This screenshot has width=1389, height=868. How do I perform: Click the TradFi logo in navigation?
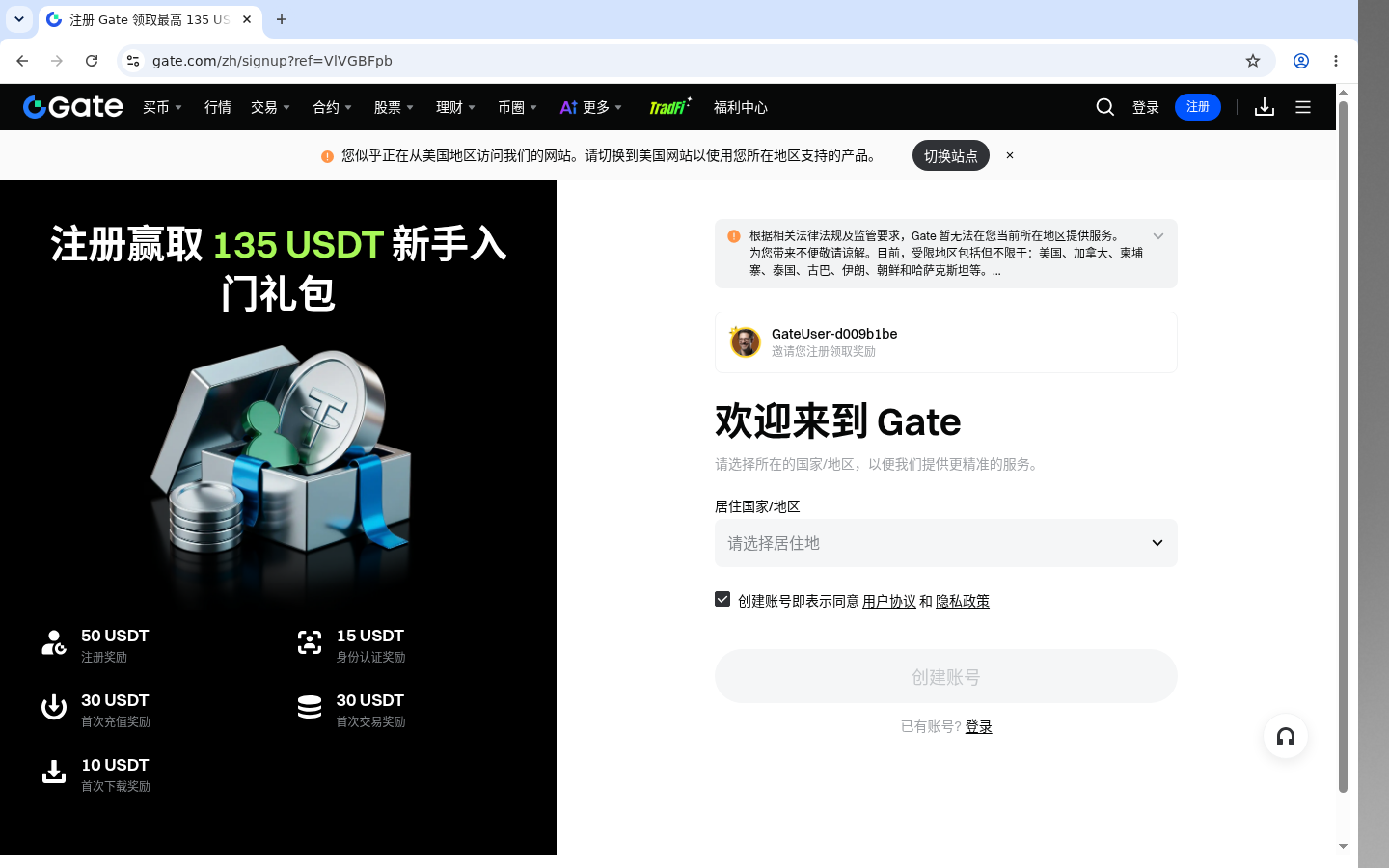(x=669, y=107)
